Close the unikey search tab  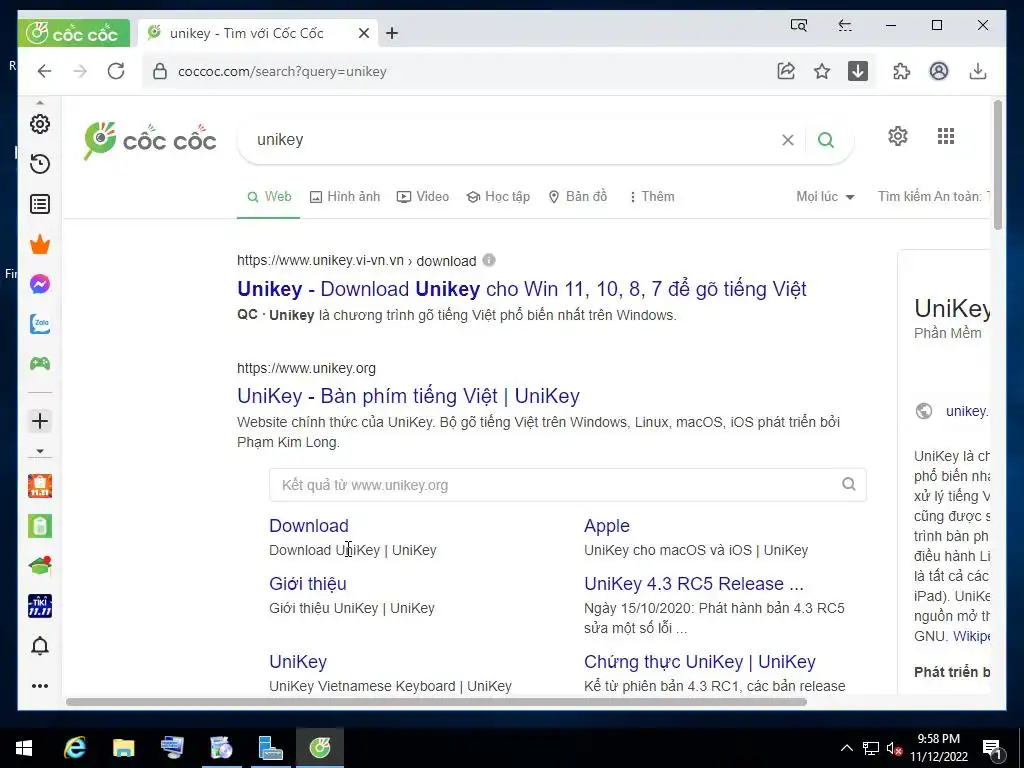coord(364,33)
